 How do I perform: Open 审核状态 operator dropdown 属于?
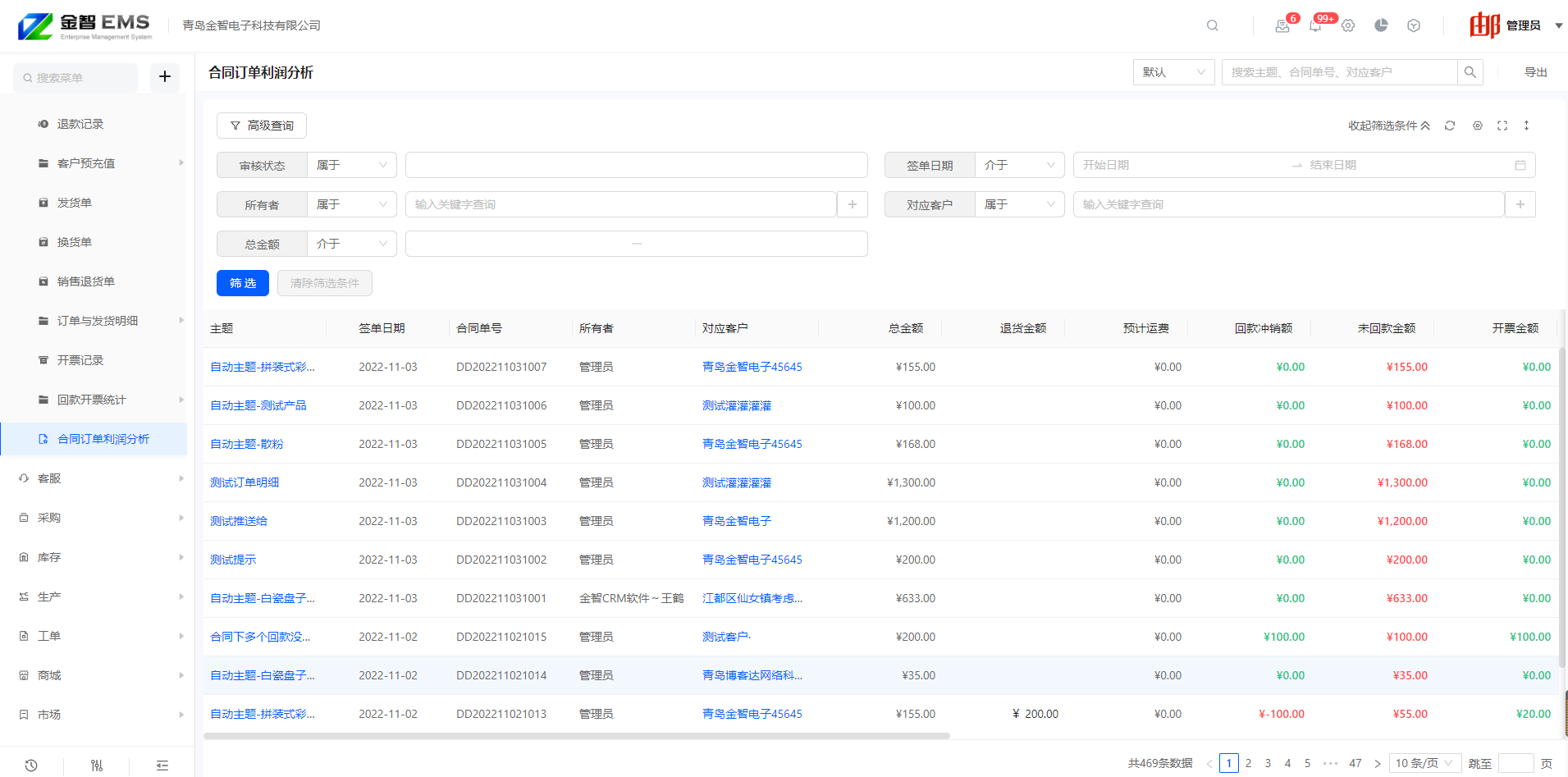[352, 165]
